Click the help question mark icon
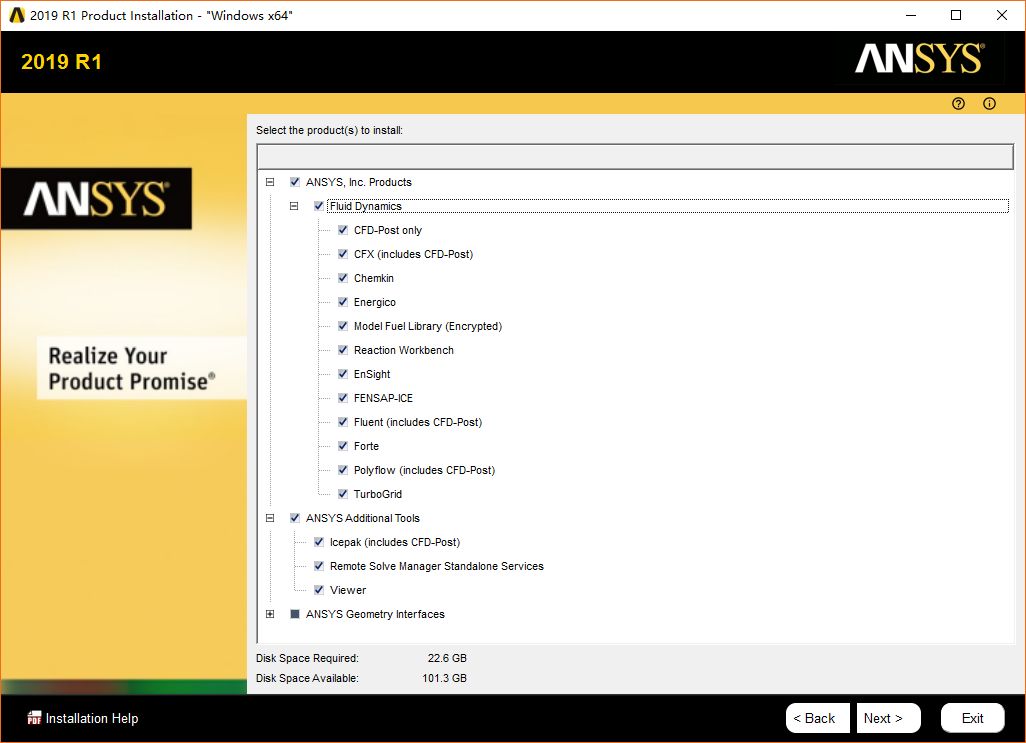1026x743 pixels. click(958, 104)
